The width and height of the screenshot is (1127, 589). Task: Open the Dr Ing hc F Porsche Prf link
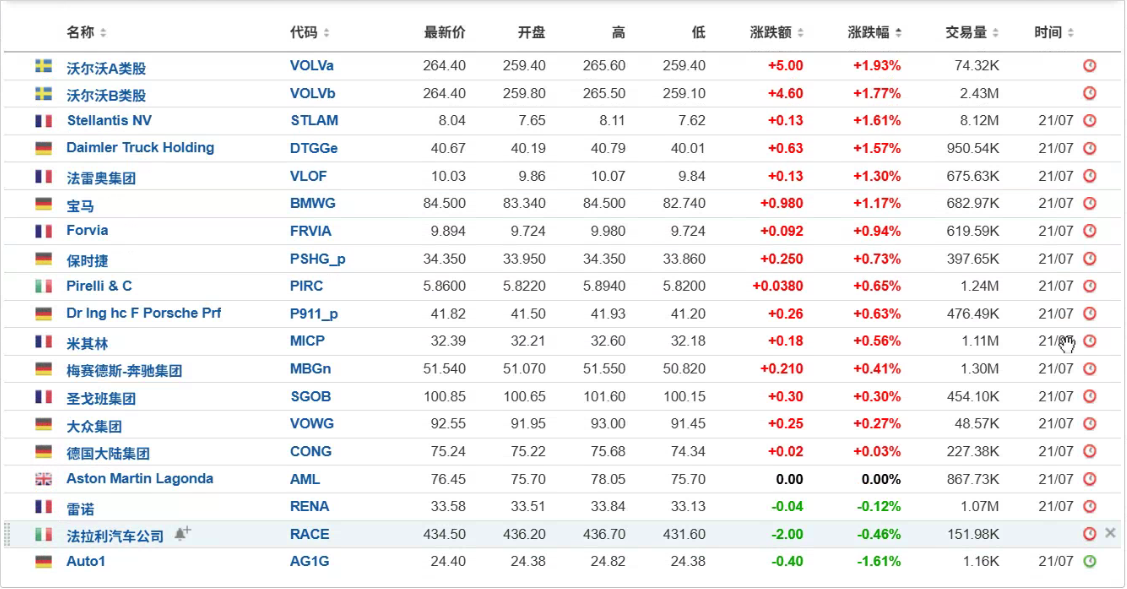click(144, 313)
